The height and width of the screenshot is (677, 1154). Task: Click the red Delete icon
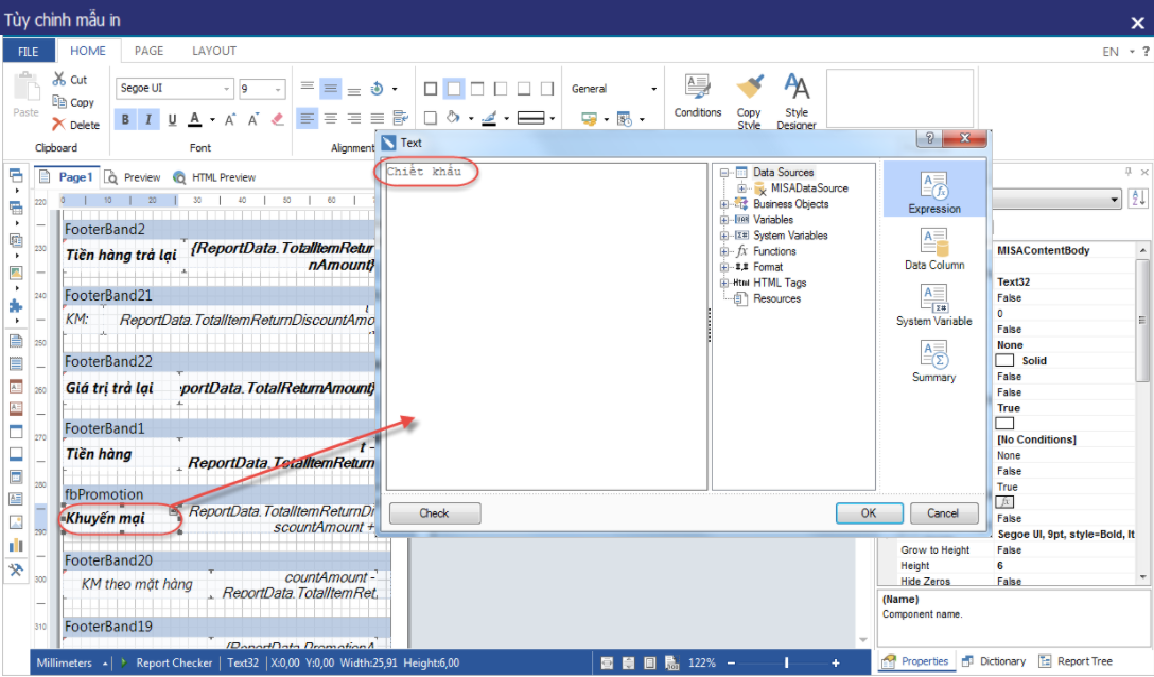[59, 124]
